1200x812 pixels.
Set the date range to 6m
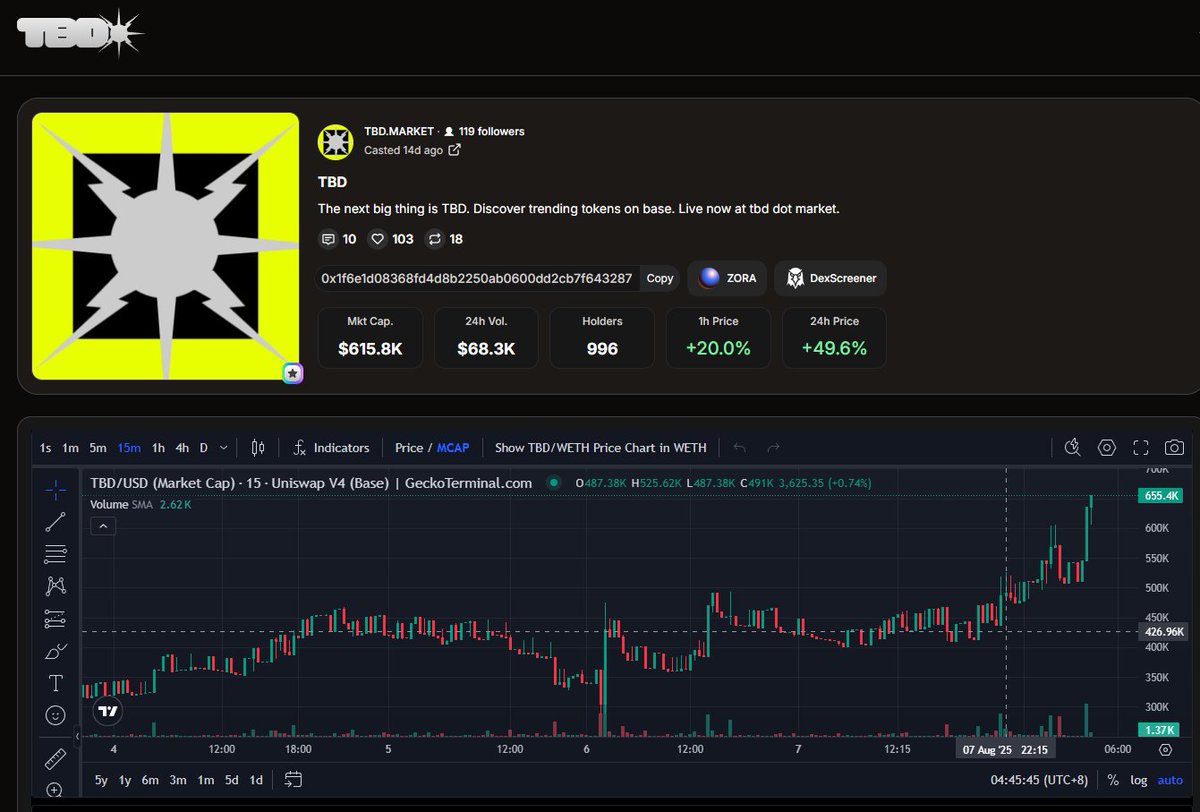tap(150, 779)
